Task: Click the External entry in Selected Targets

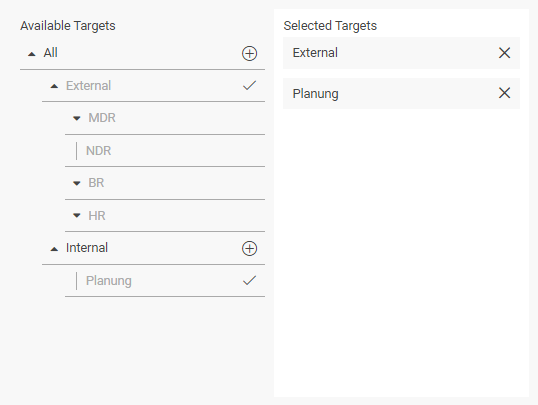Action: [401, 53]
